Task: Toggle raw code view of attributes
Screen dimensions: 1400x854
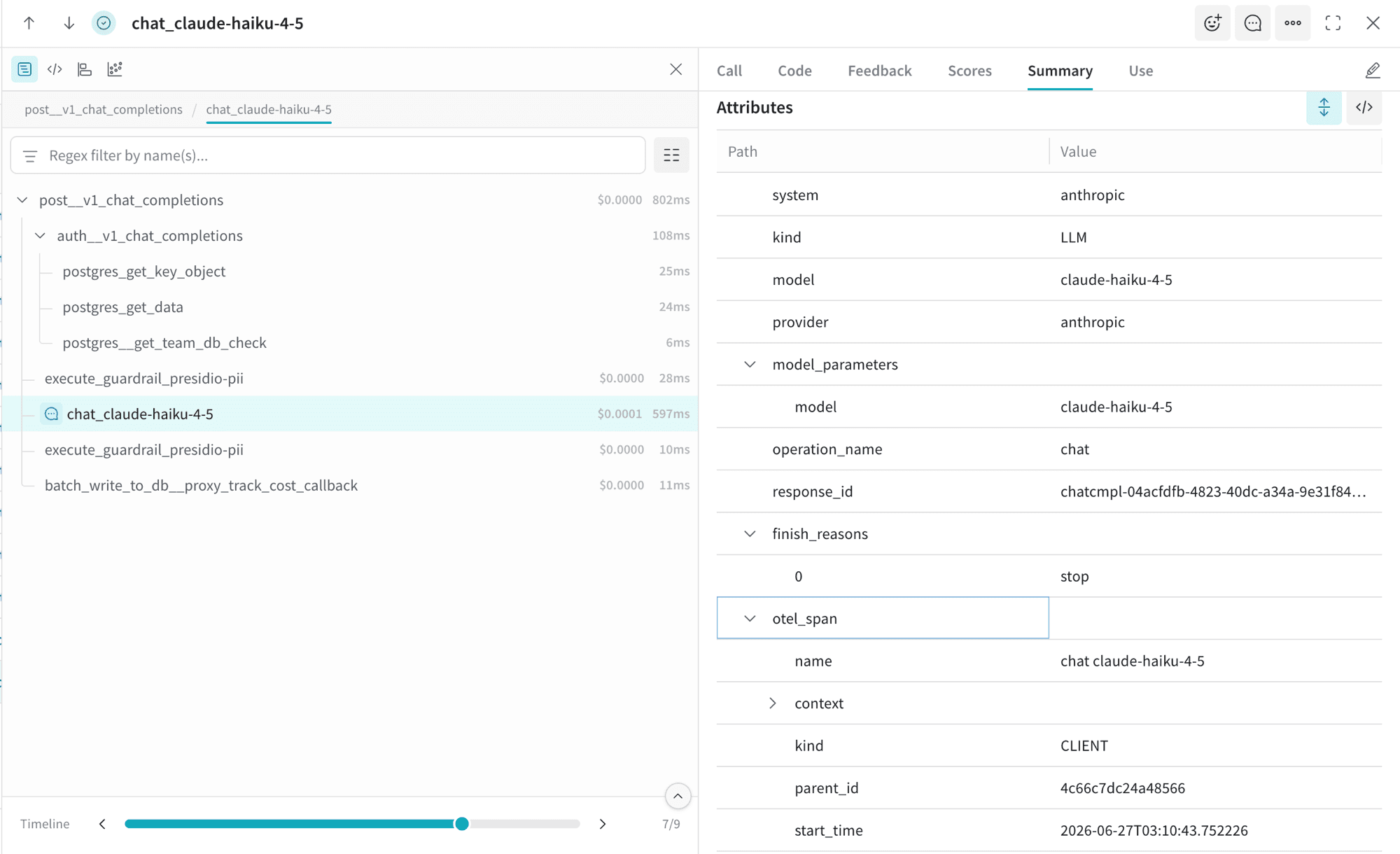Action: pyautogui.click(x=1364, y=108)
